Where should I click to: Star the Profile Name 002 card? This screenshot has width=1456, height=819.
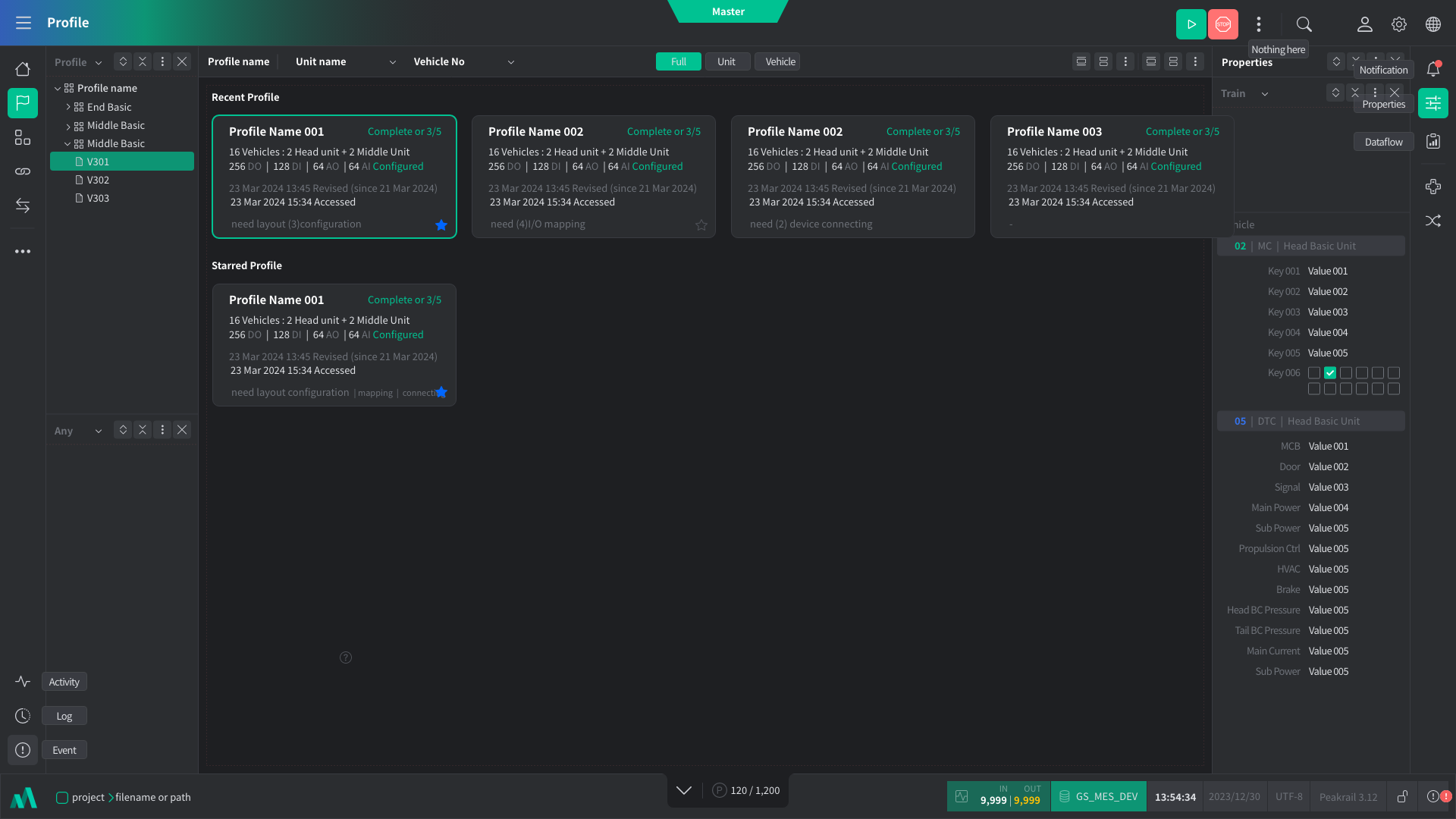tap(701, 225)
